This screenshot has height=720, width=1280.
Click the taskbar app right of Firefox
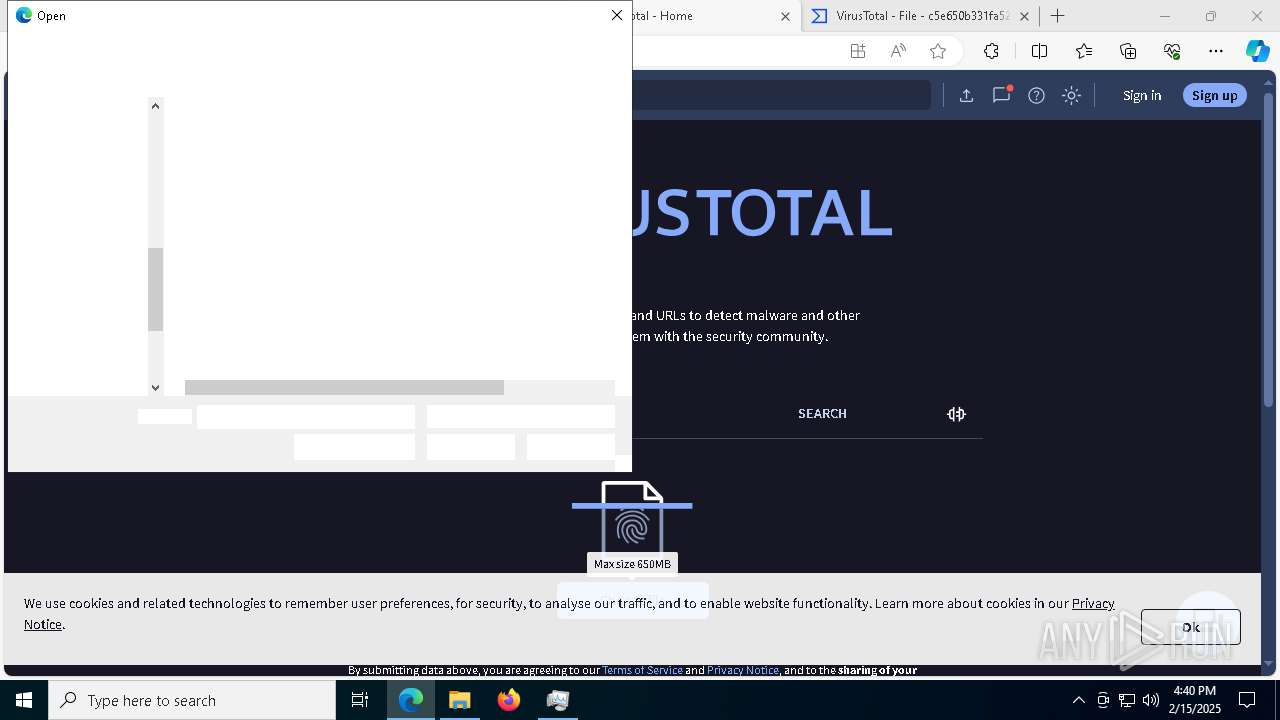(x=558, y=700)
